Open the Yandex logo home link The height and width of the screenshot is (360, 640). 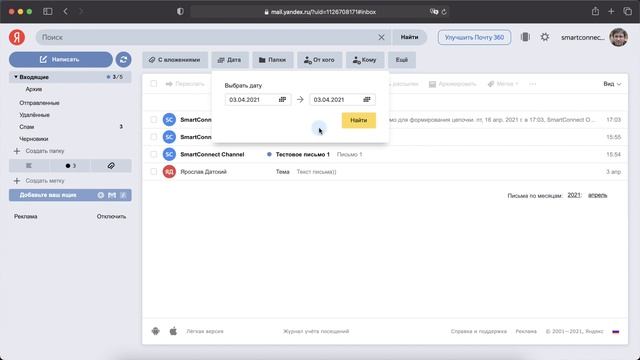coord(17,37)
